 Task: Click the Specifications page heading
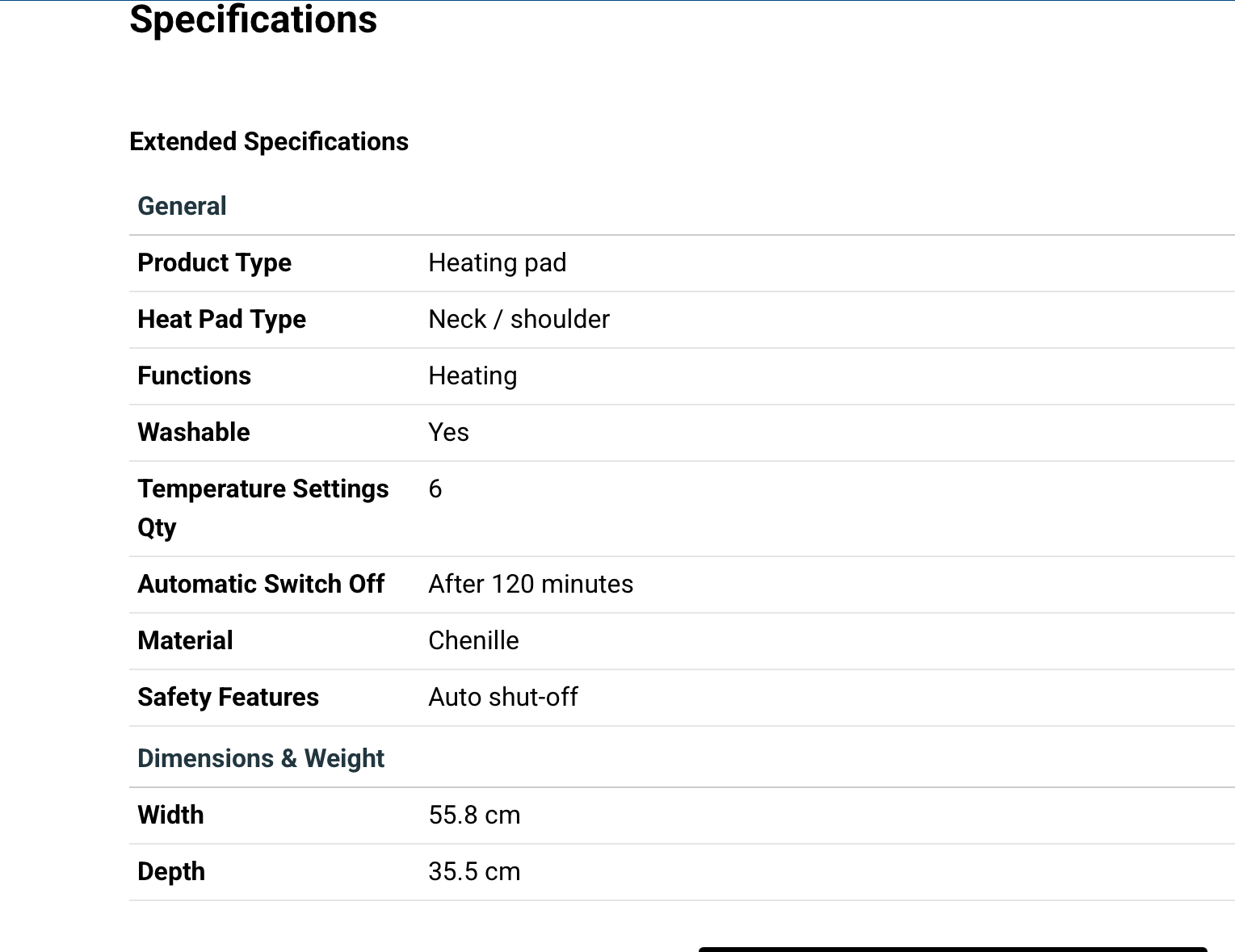pos(253,19)
